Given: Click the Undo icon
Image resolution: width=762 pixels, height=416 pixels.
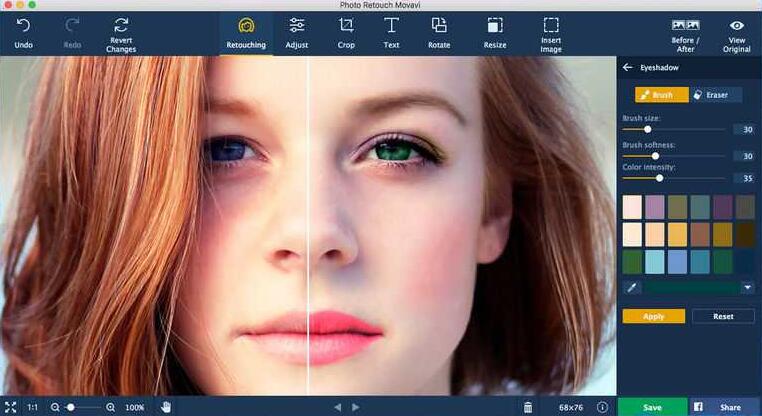Looking at the screenshot, I should coord(23,25).
